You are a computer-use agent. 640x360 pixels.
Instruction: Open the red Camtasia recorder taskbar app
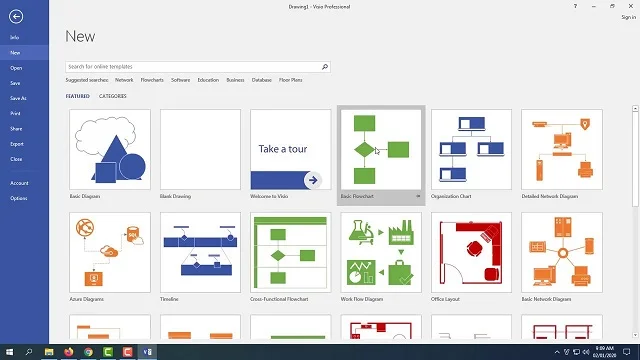tap(127, 352)
